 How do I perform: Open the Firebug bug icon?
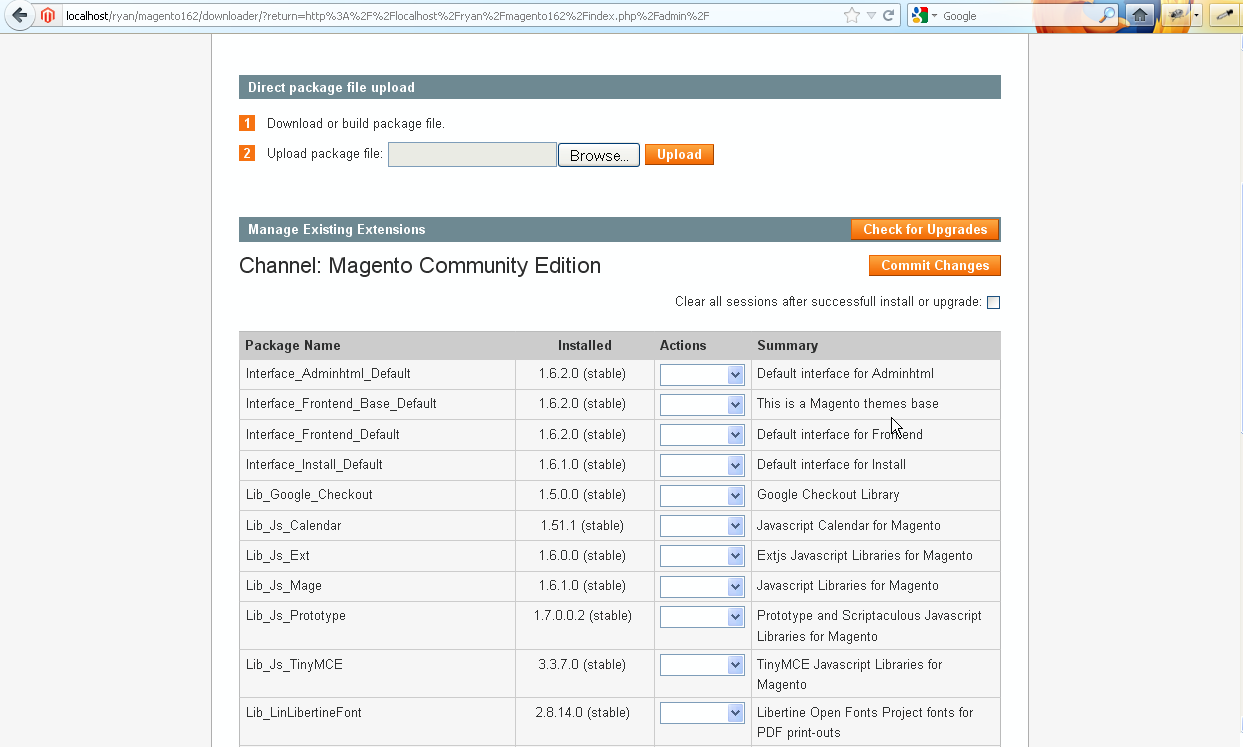1177,15
